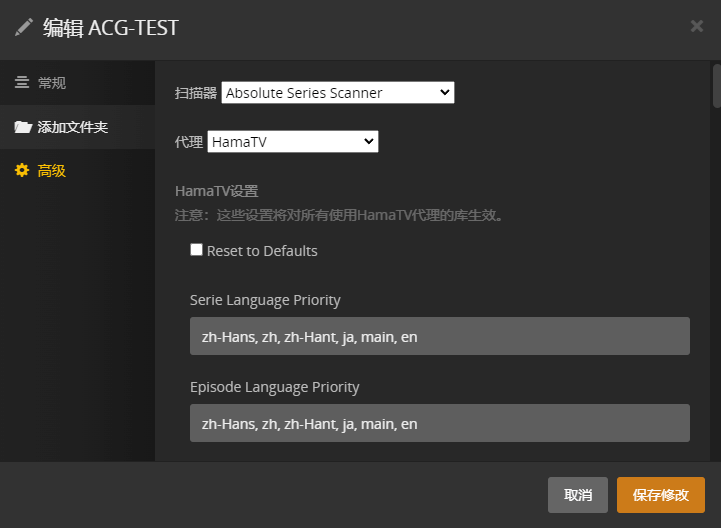Click 保存修改 to save changes
The height and width of the screenshot is (528, 721).
point(660,495)
